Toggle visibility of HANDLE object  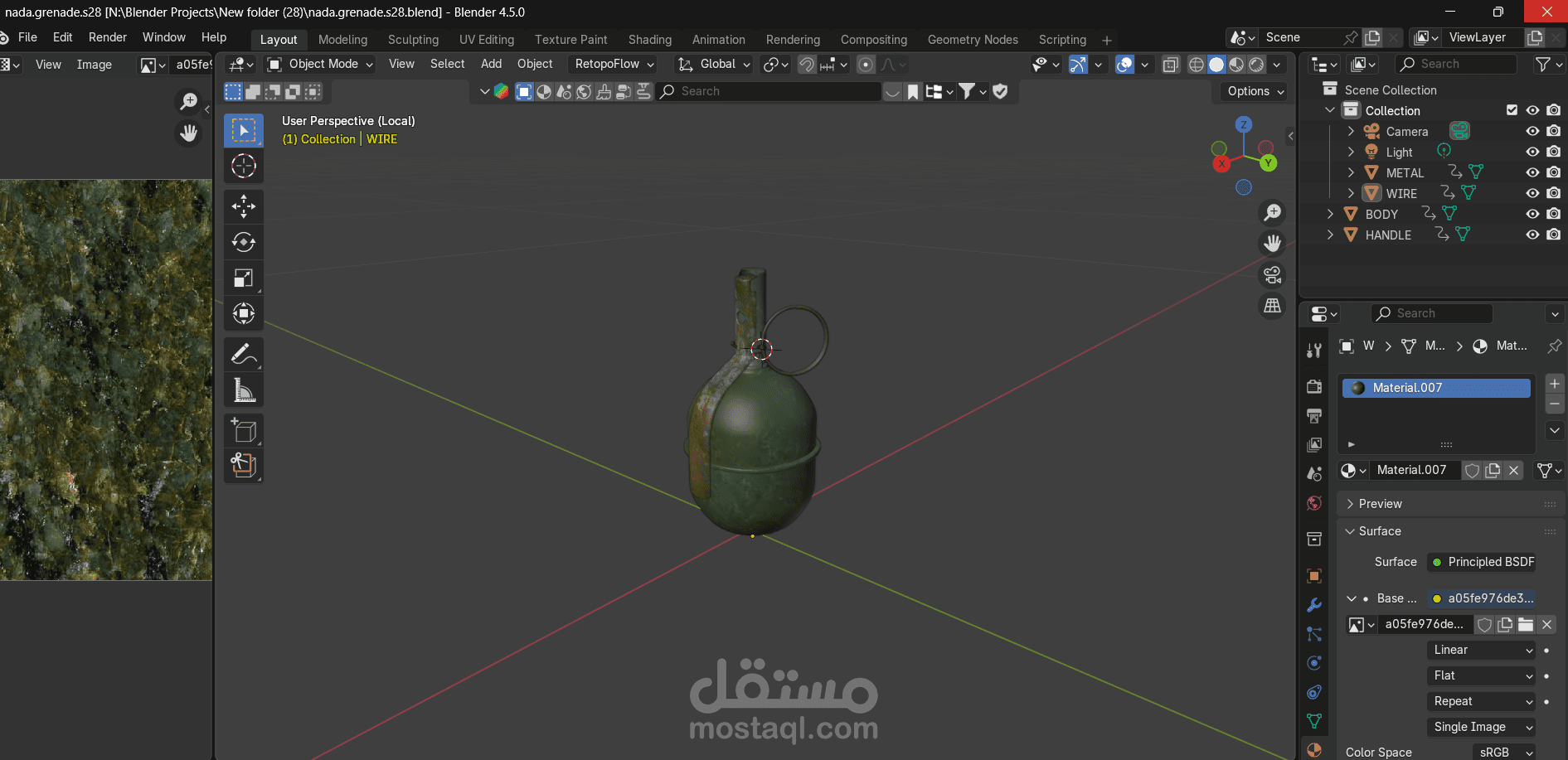pos(1532,235)
